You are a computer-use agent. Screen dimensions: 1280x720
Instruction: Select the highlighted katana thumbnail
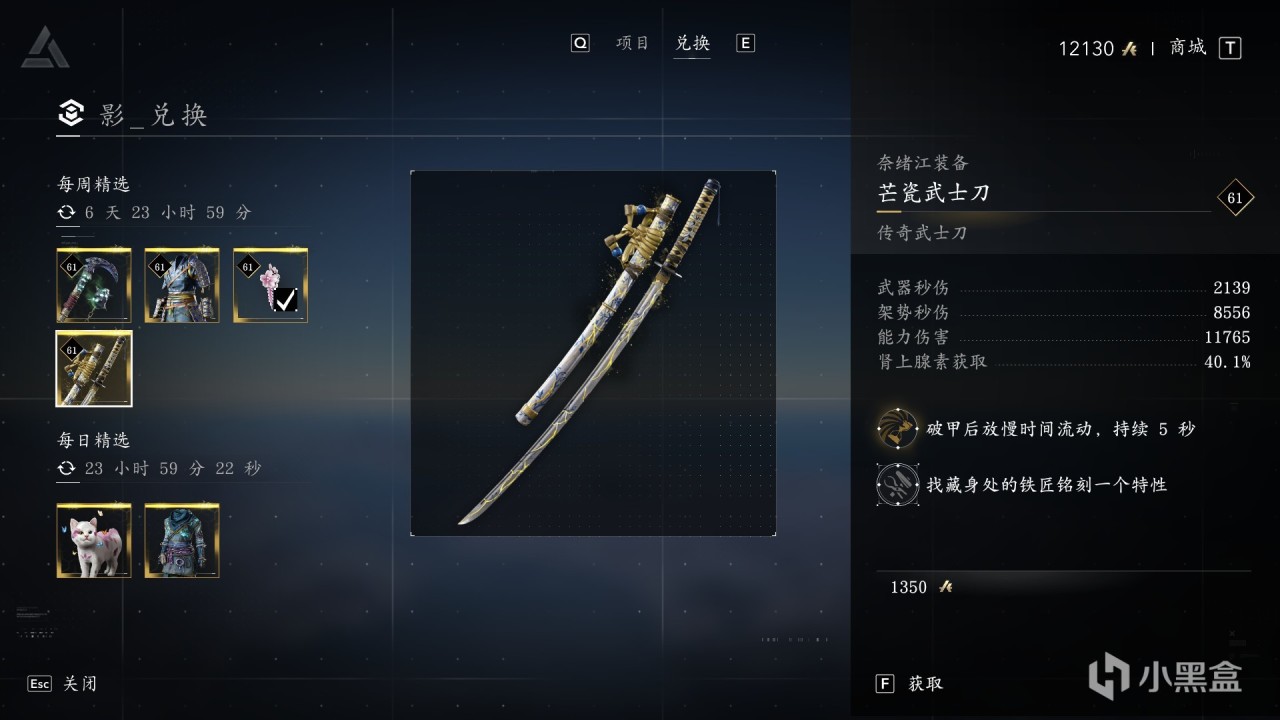pos(94,369)
